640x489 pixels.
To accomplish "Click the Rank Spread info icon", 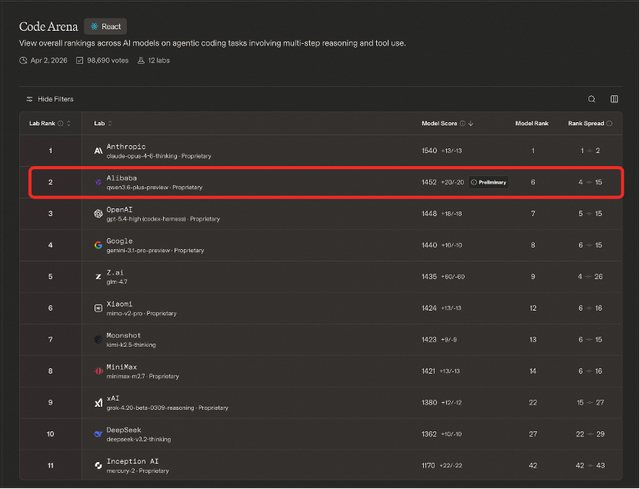I will click(606, 123).
